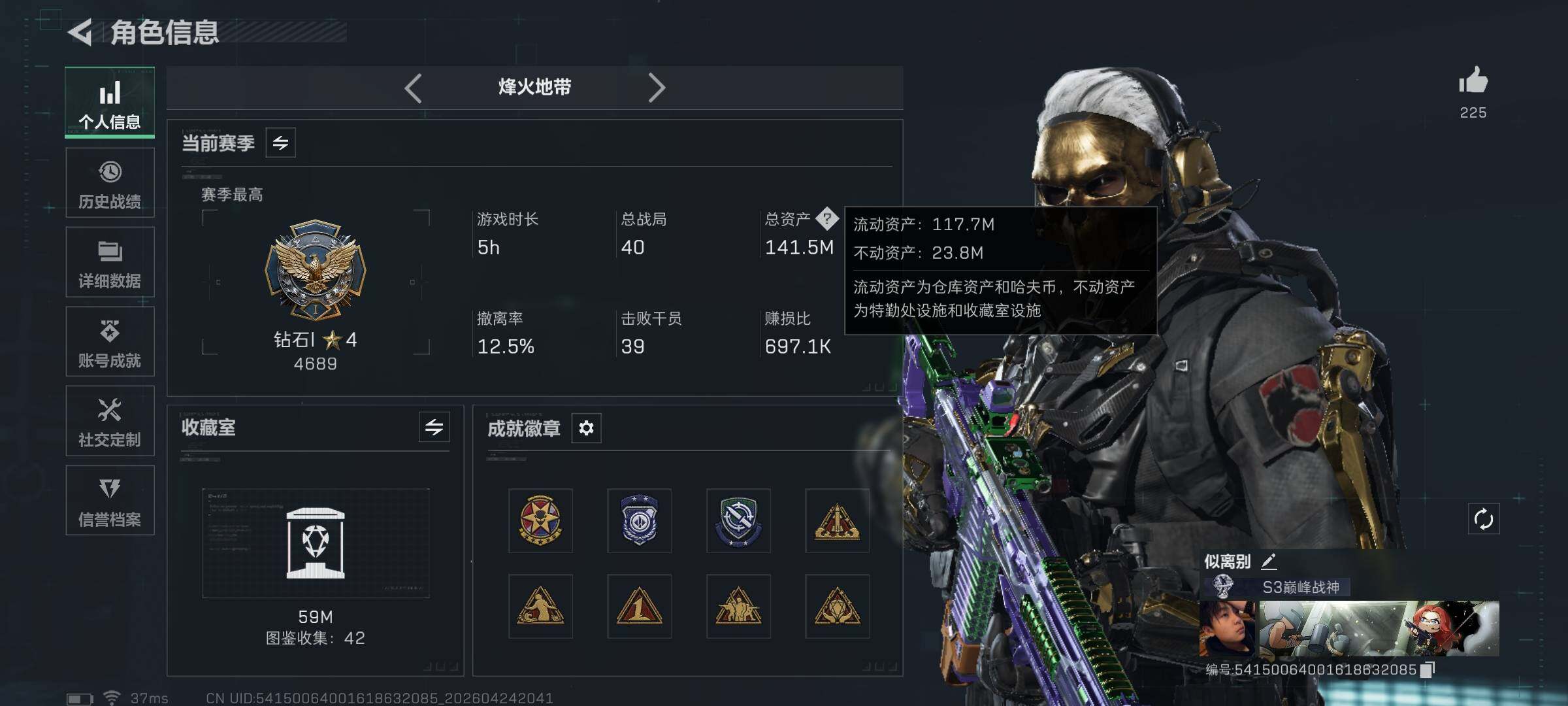The height and width of the screenshot is (706, 1568).
Task: Open the 社交定制 section
Action: [x=110, y=421]
